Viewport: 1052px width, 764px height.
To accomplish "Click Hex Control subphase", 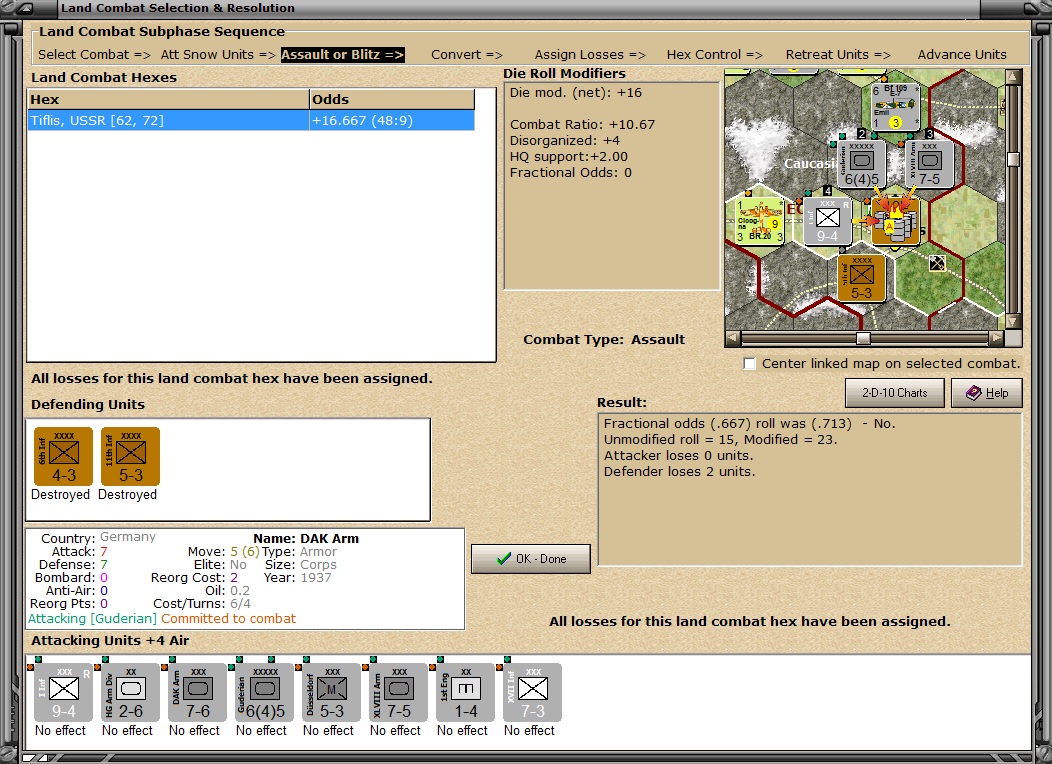I will [714, 54].
